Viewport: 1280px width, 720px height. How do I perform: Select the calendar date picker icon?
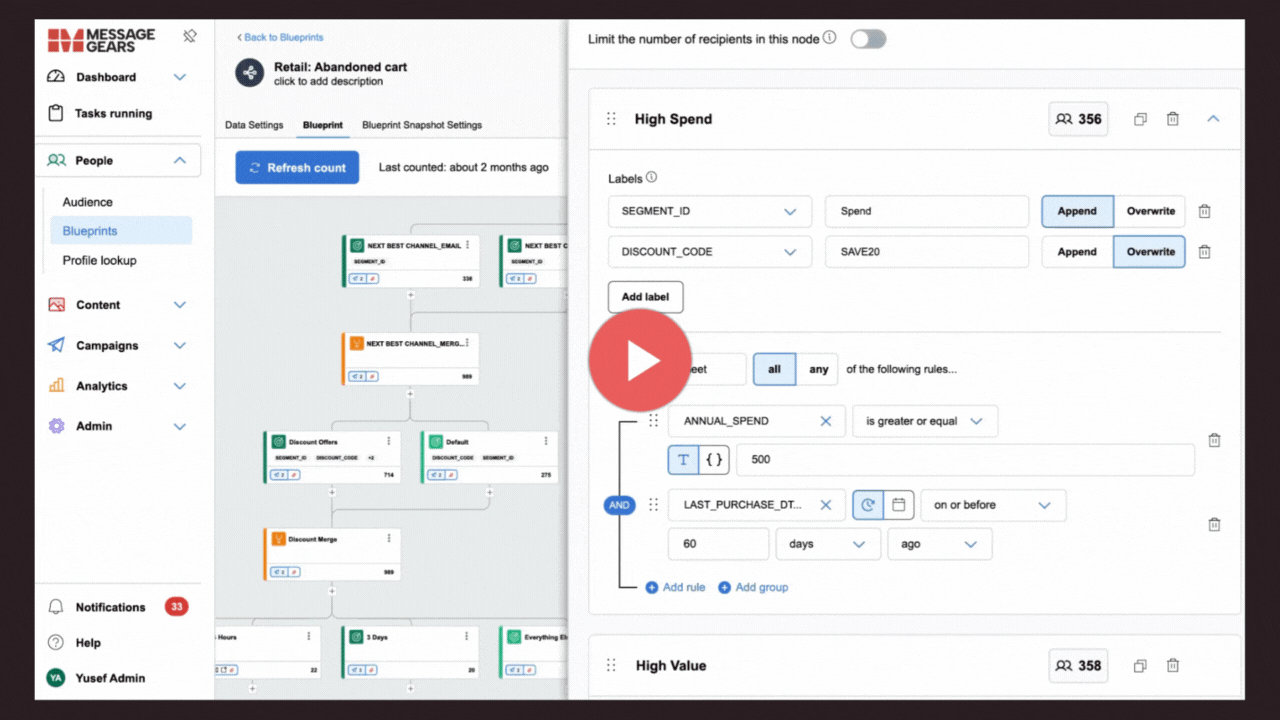click(x=899, y=505)
